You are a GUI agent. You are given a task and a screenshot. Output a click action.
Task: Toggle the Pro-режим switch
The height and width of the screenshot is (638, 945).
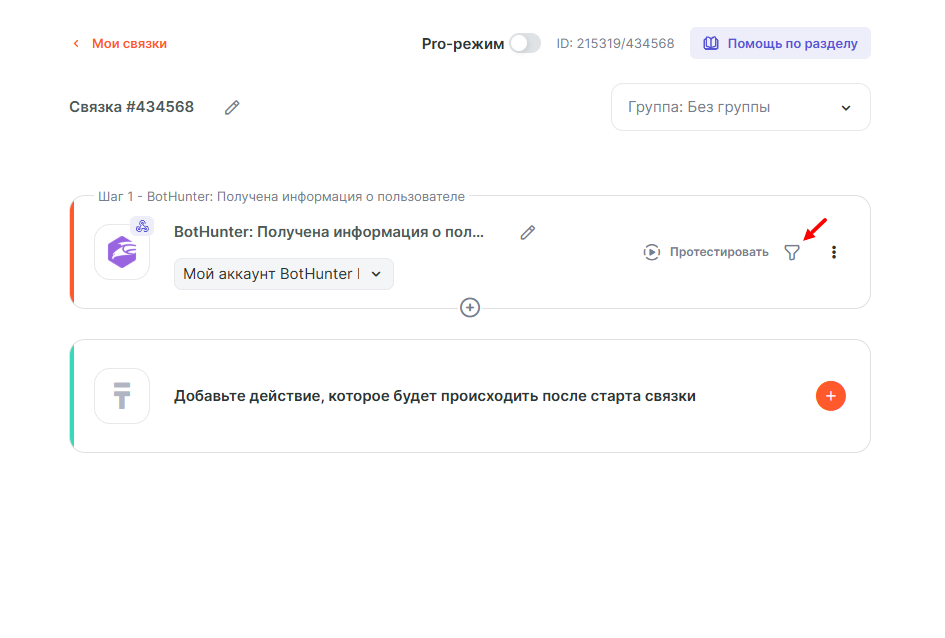pyautogui.click(x=524, y=44)
